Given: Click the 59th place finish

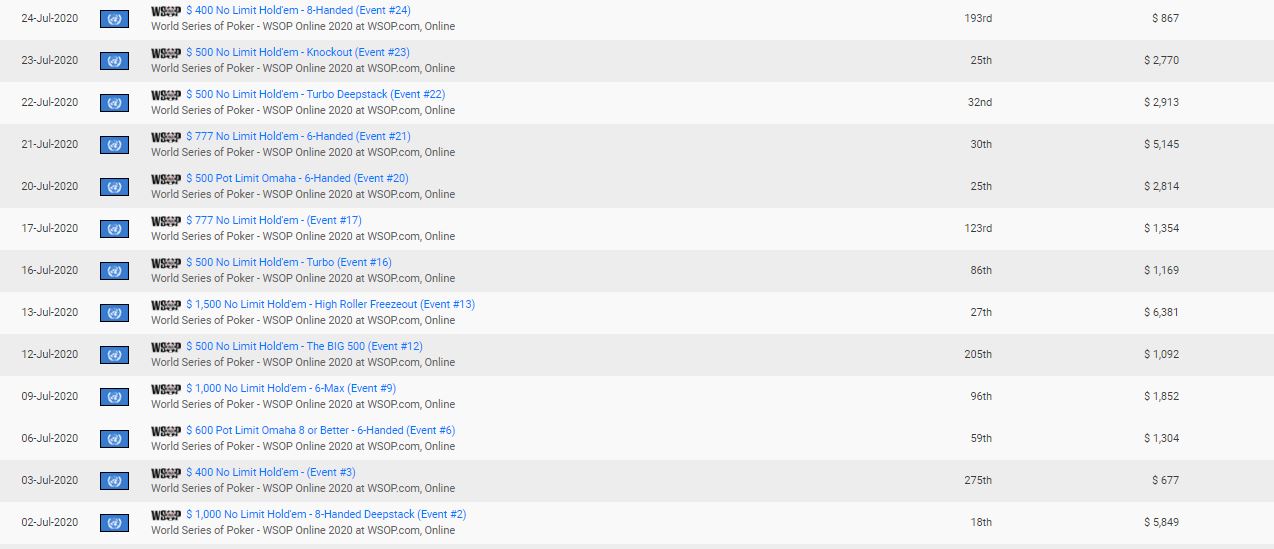Looking at the screenshot, I should pyautogui.click(x=981, y=438).
